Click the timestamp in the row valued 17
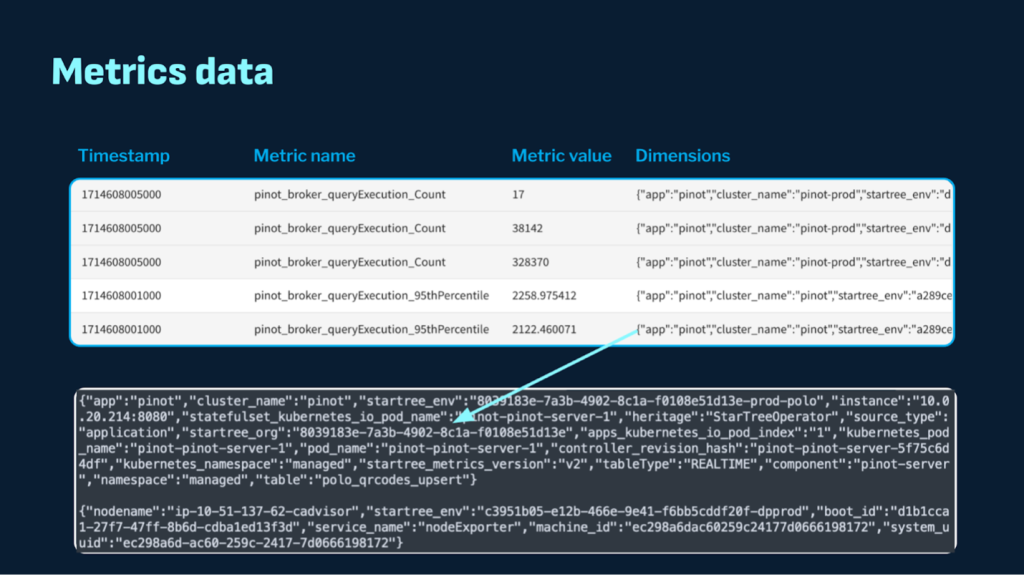 tap(121, 195)
